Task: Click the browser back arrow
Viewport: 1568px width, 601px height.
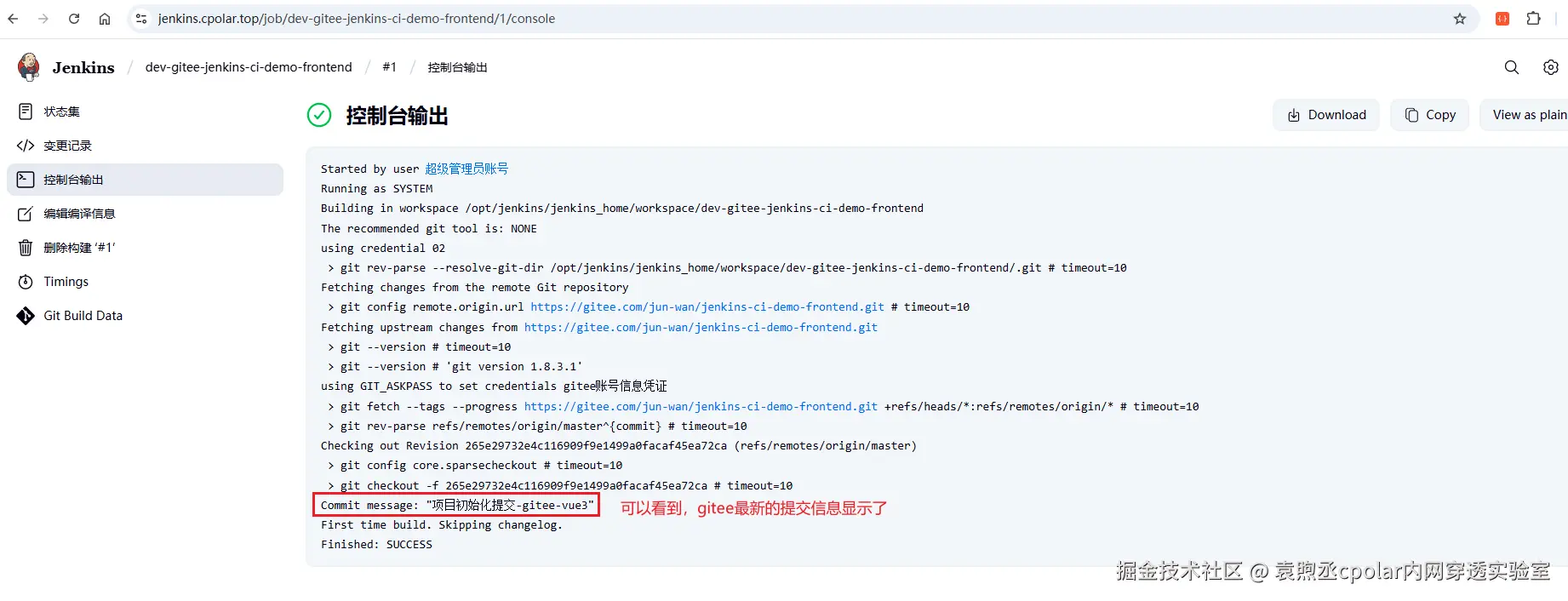Action: pos(13,19)
